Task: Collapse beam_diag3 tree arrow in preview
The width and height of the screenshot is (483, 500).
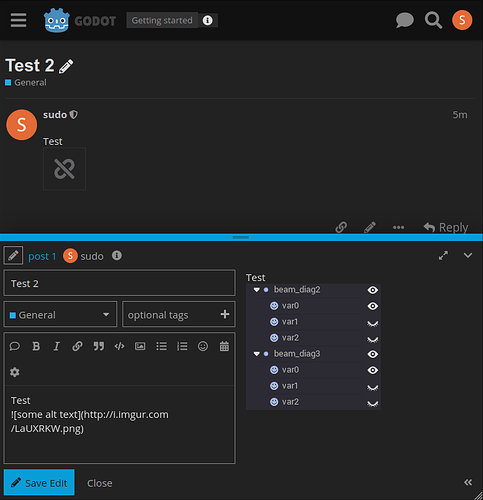Action: coord(256,354)
